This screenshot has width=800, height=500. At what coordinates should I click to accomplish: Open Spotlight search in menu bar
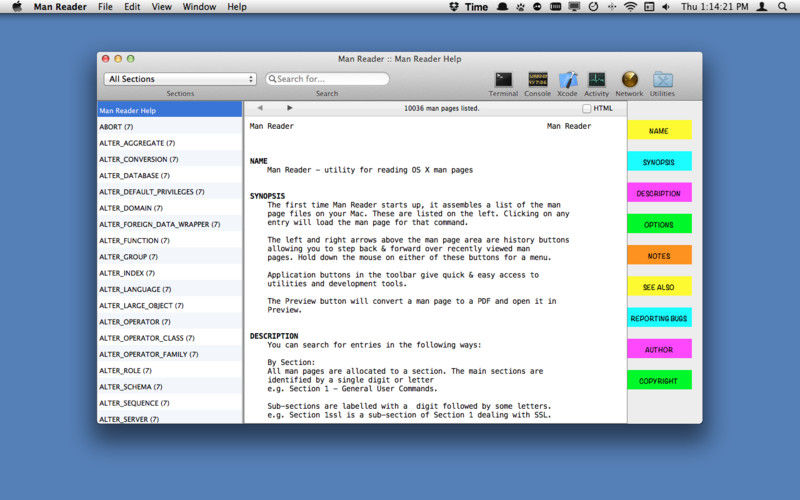[x=782, y=7]
